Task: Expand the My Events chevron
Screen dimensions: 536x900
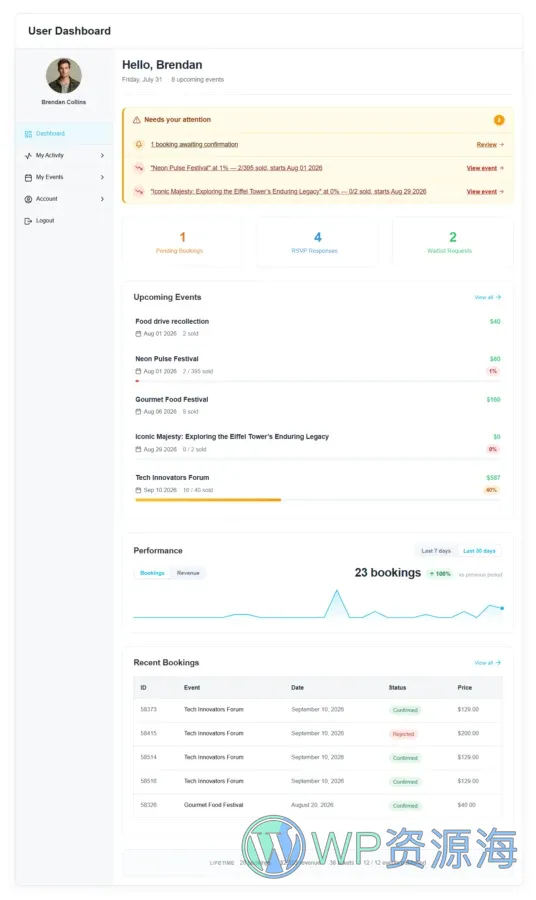Action: [x=102, y=177]
